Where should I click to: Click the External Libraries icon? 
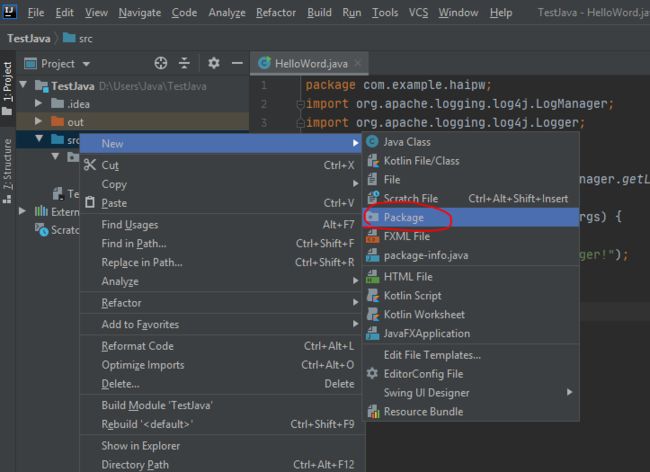click(x=41, y=211)
